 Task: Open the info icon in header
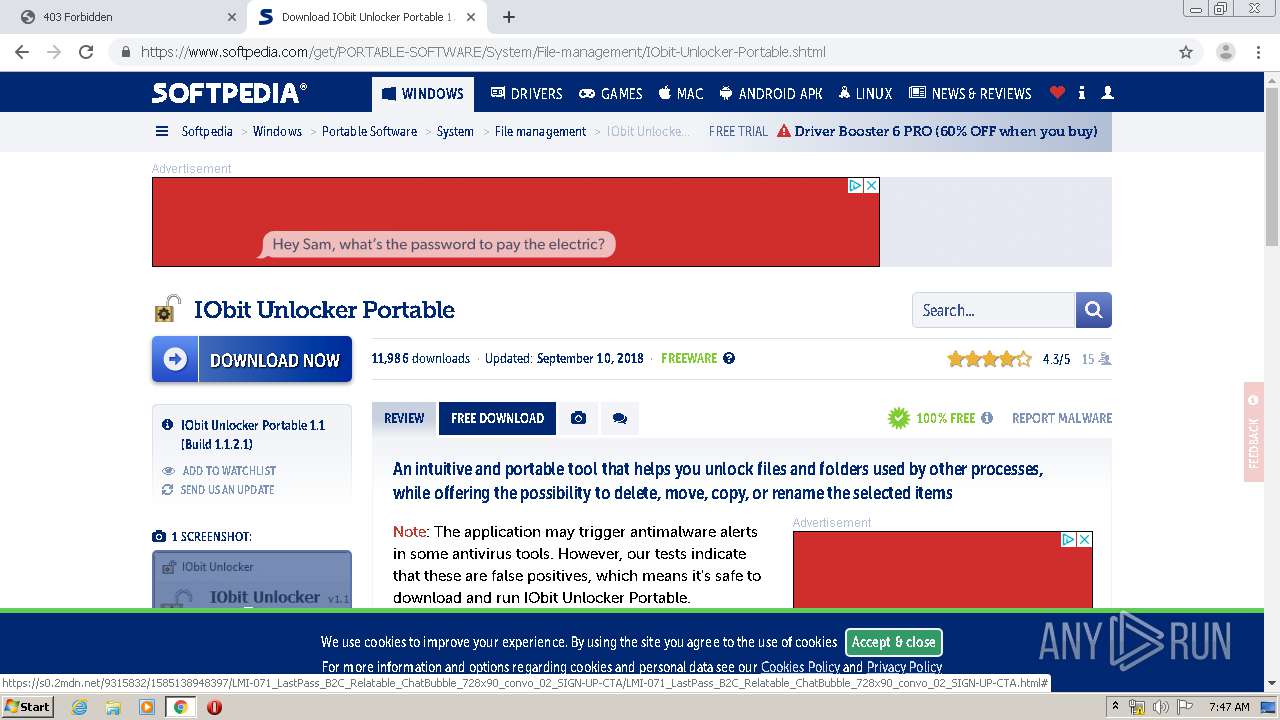pyautogui.click(x=1082, y=93)
